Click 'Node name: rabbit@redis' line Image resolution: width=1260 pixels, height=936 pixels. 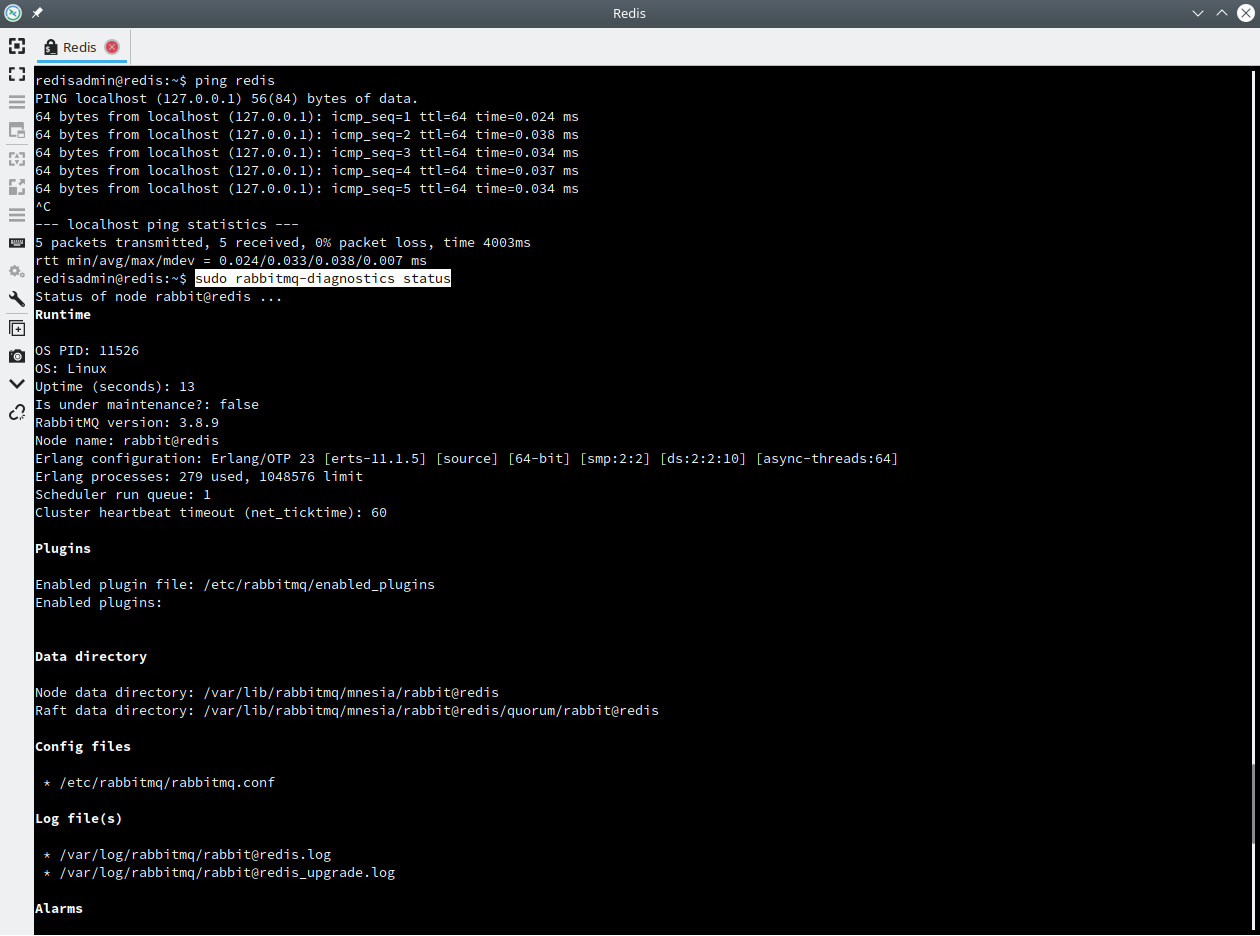coord(127,441)
